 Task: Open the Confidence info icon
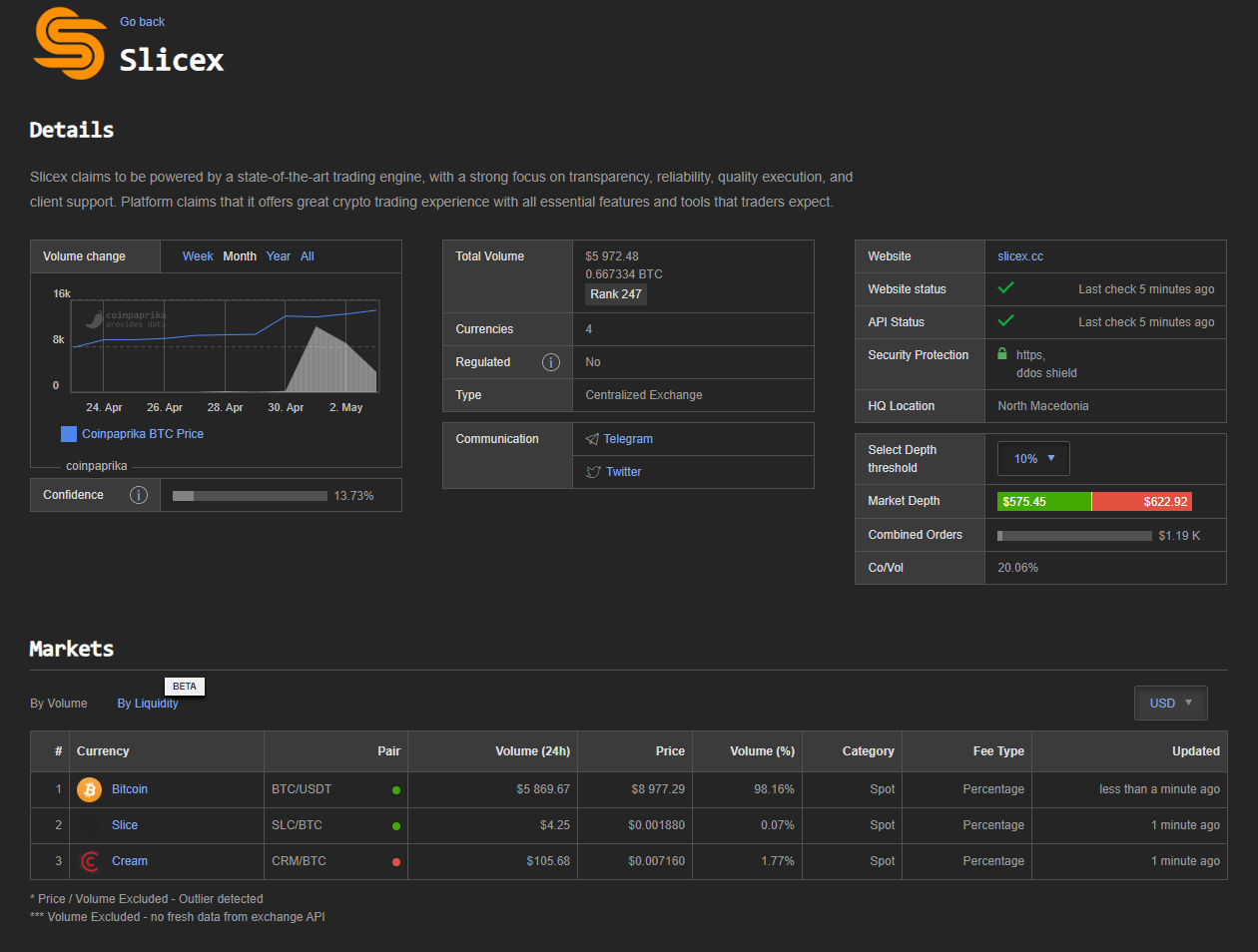pyautogui.click(x=139, y=495)
